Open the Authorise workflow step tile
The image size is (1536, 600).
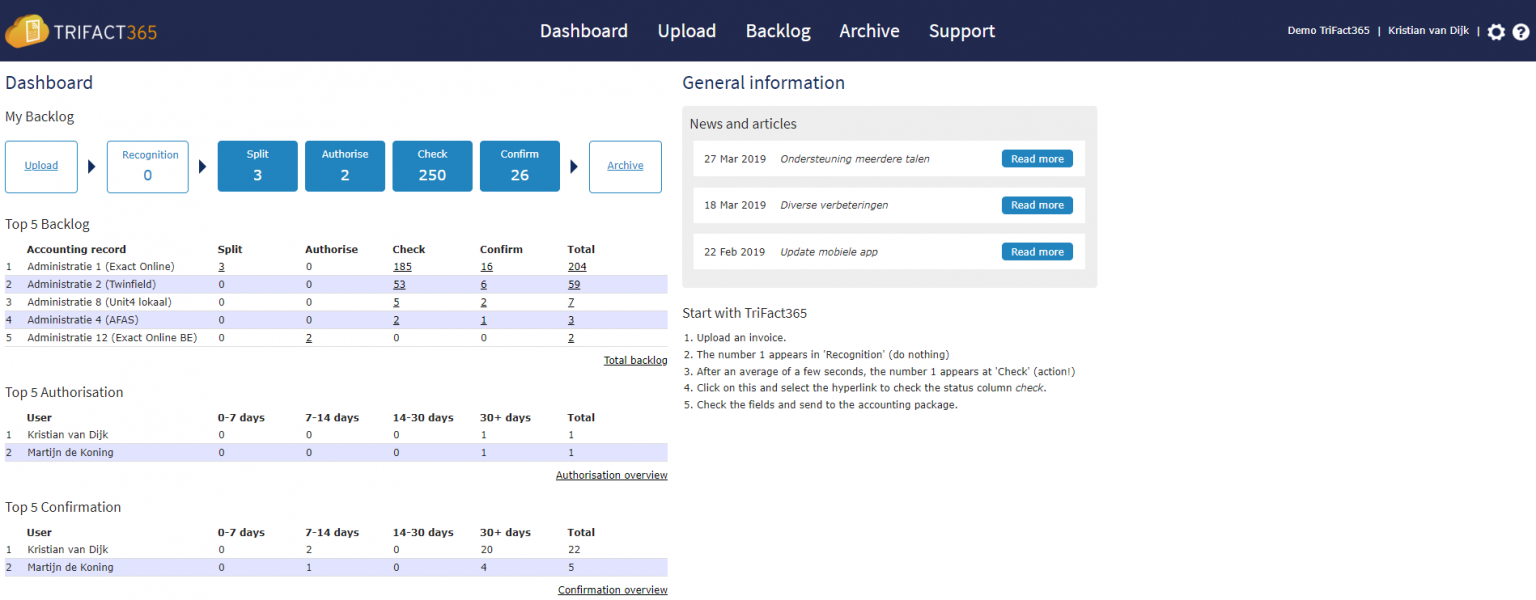click(345, 165)
